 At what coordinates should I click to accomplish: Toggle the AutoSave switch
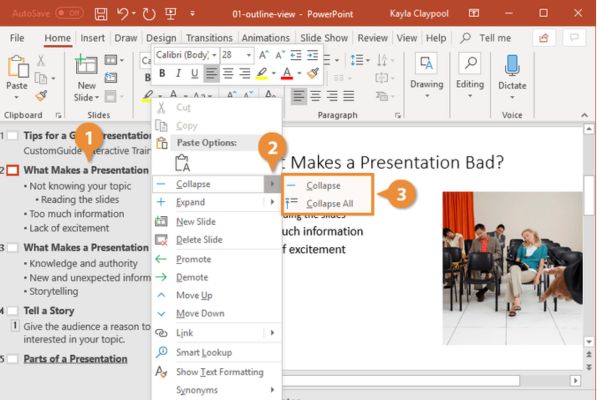click(x=69, y=13)
